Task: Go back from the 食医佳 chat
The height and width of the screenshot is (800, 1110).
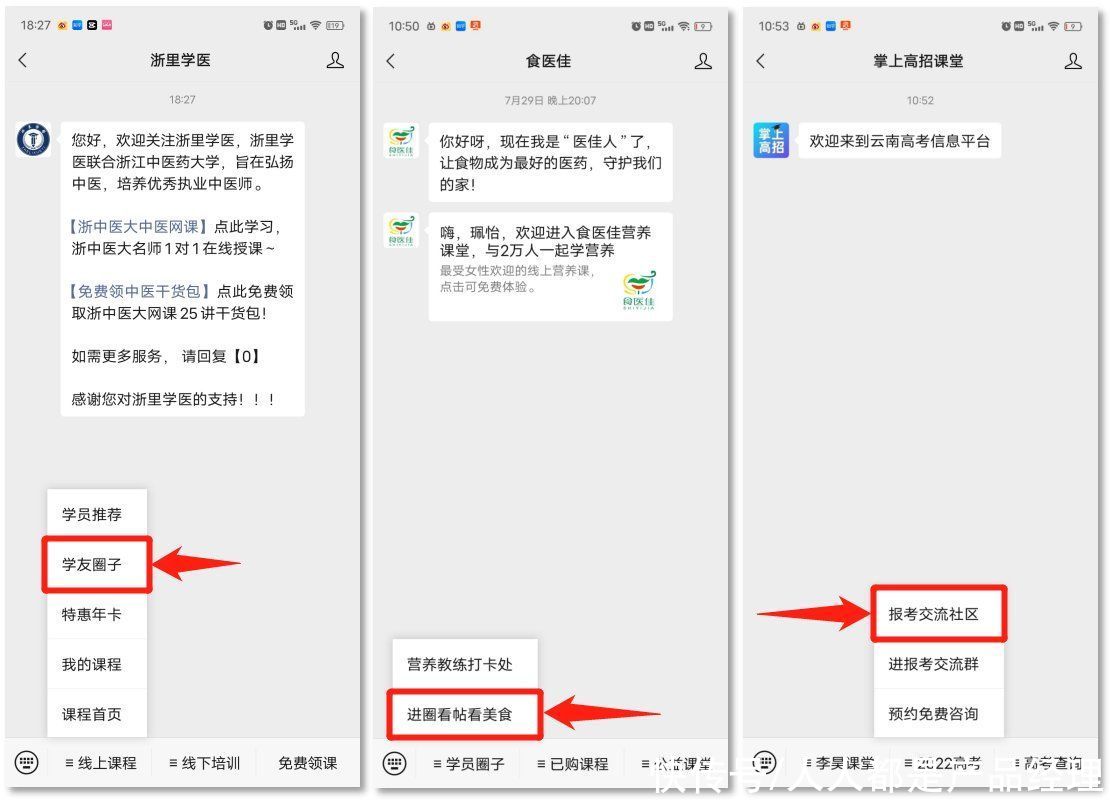Action: pyautogui.click(x=391, y=61)
